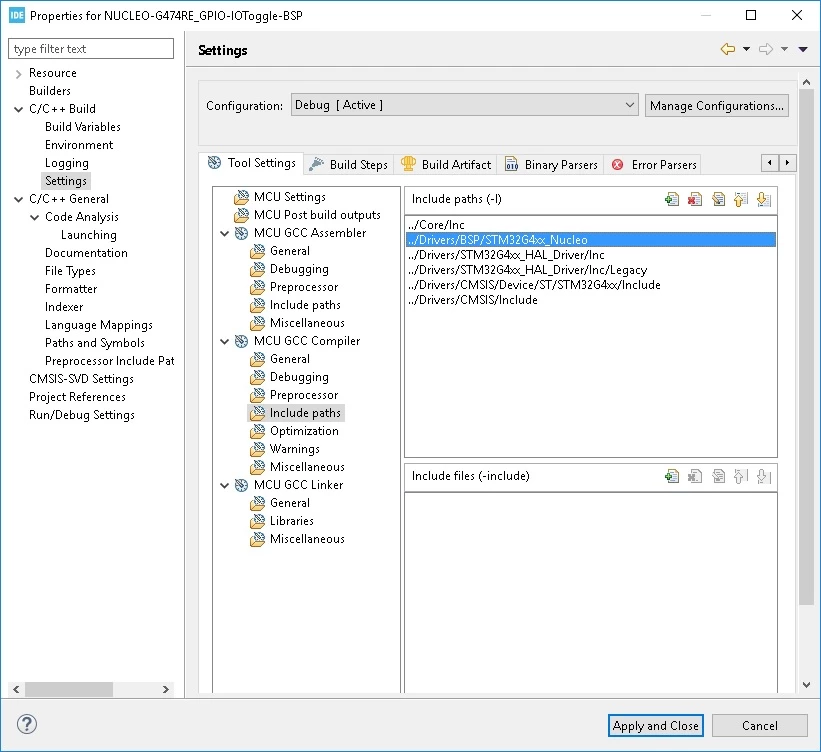
Task: Click Manage Configurations button
Action: coord(716,106)
